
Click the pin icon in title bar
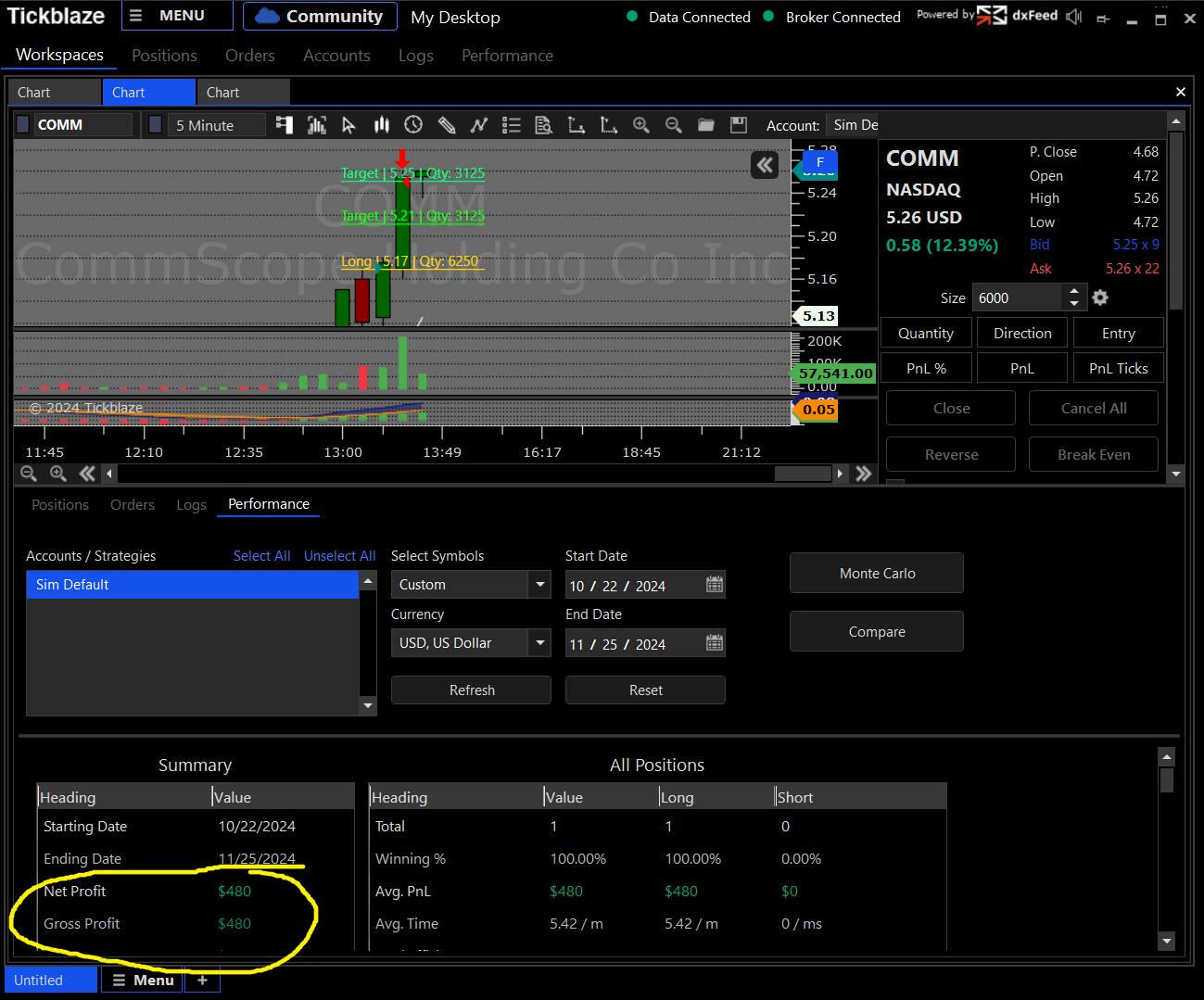click(1103, 19)
